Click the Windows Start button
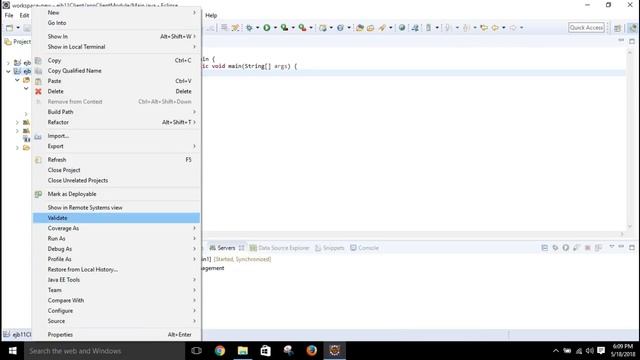This screenshot has width=640, height=360. pos(12,351)
